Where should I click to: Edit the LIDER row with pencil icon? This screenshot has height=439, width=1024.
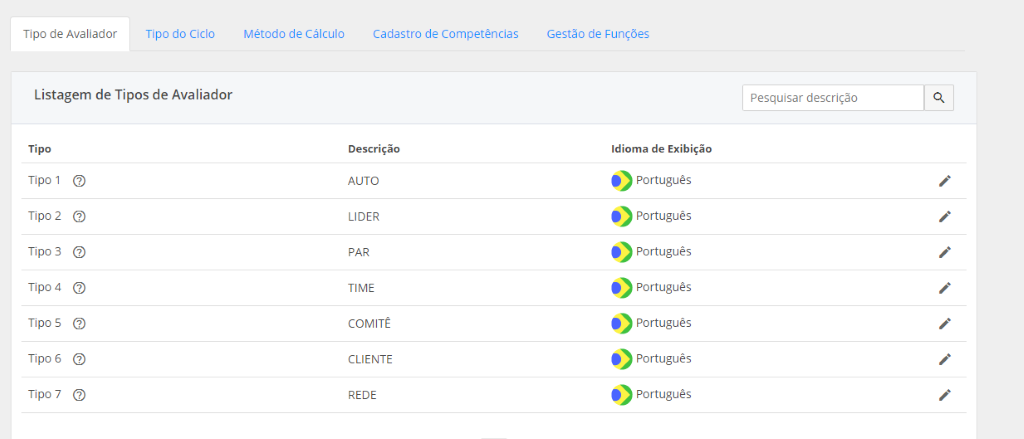[944, 216]
